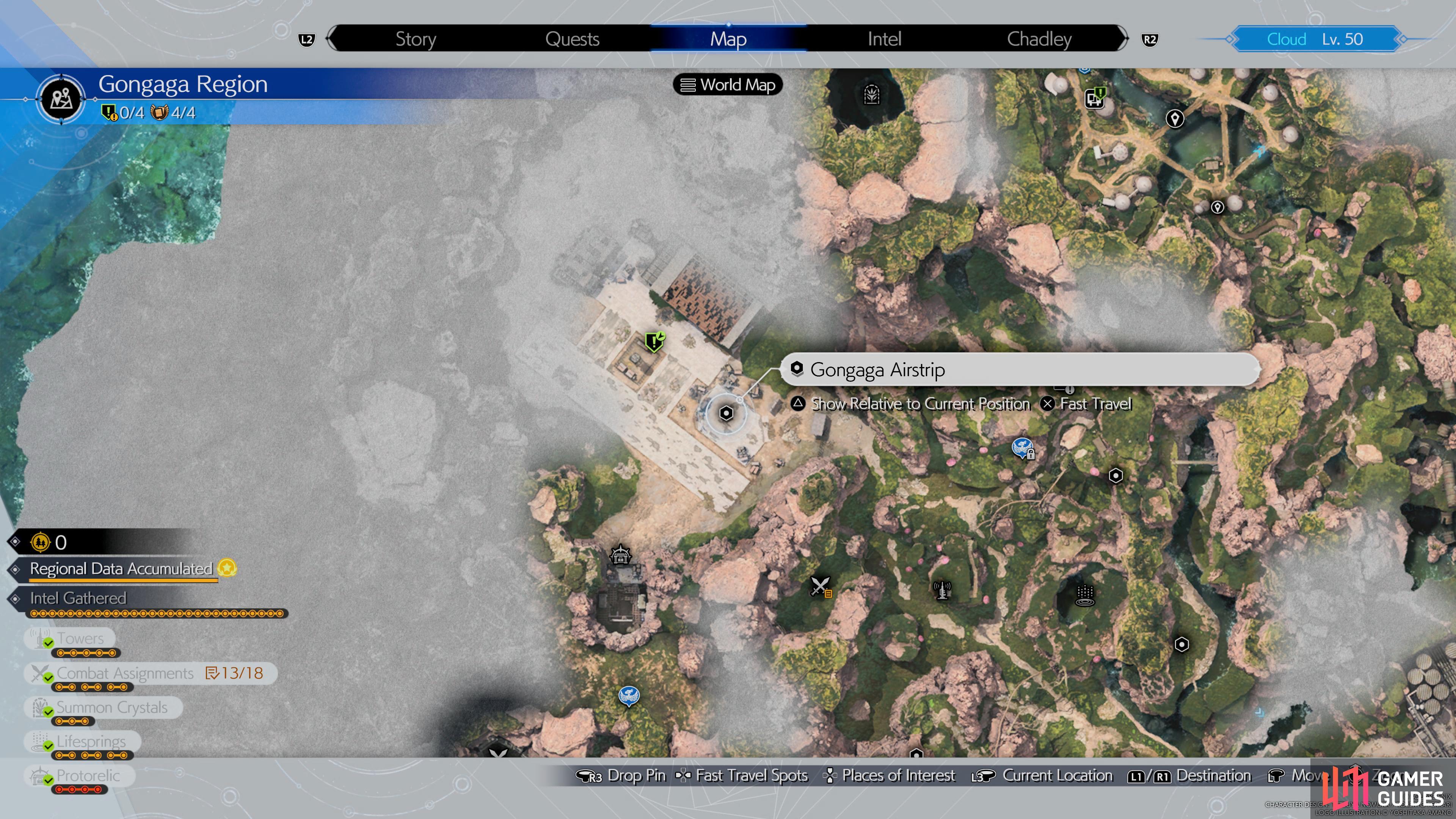
Task: Click the R2 shoulder button icon
Action: pyautogui.click(x=1149, y=39)
